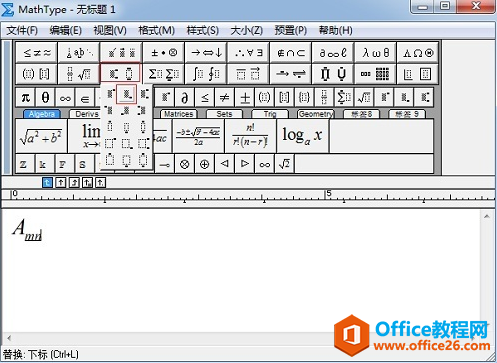Open the 帮助(H) menu

pos(335,31)
